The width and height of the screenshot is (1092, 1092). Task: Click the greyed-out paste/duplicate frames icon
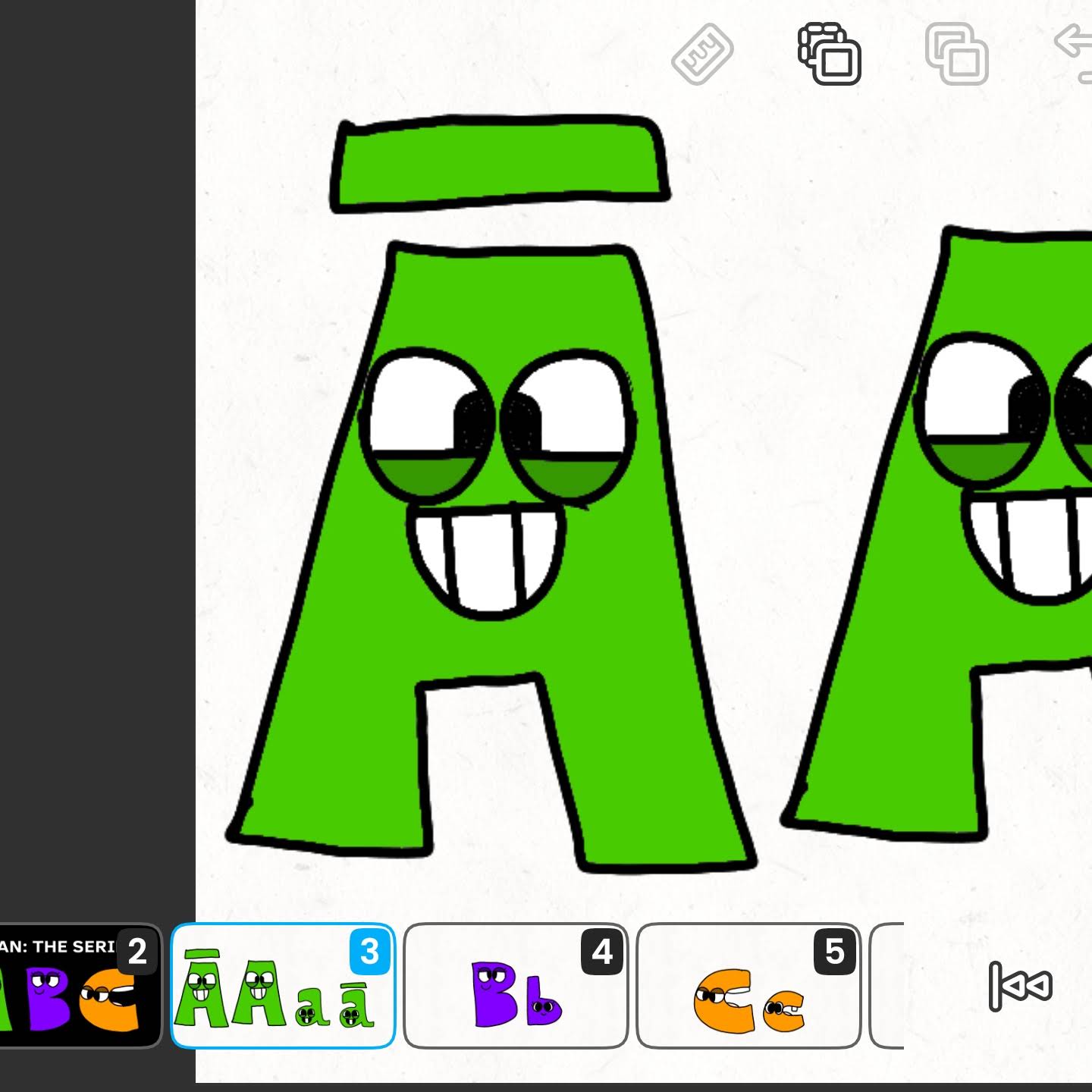[957, 54]
